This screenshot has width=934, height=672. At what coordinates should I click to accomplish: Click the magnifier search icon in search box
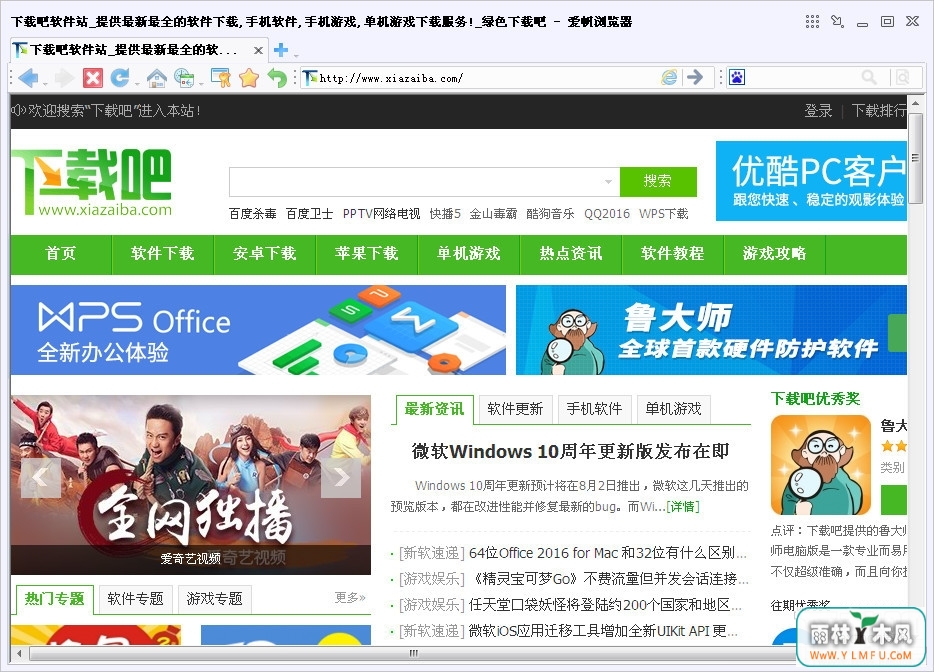point(869,77)
